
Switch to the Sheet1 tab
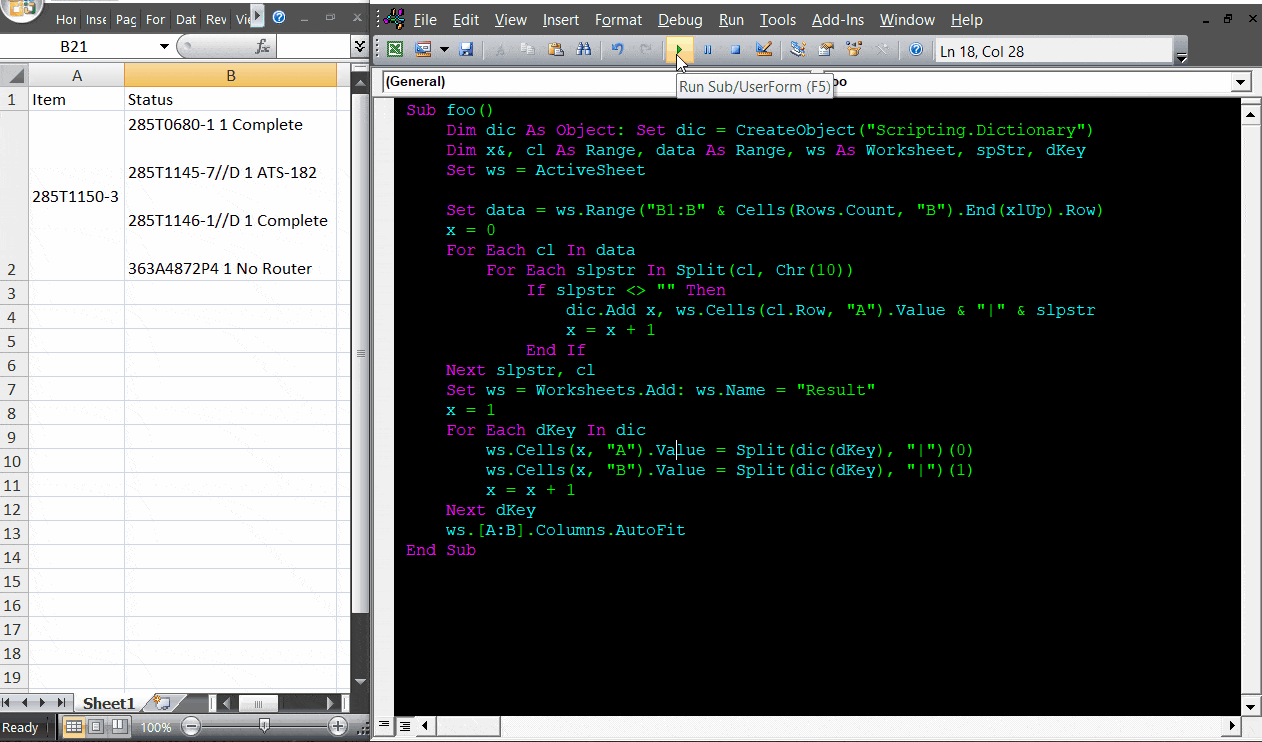pyautogui.click(x=108, y=704)
